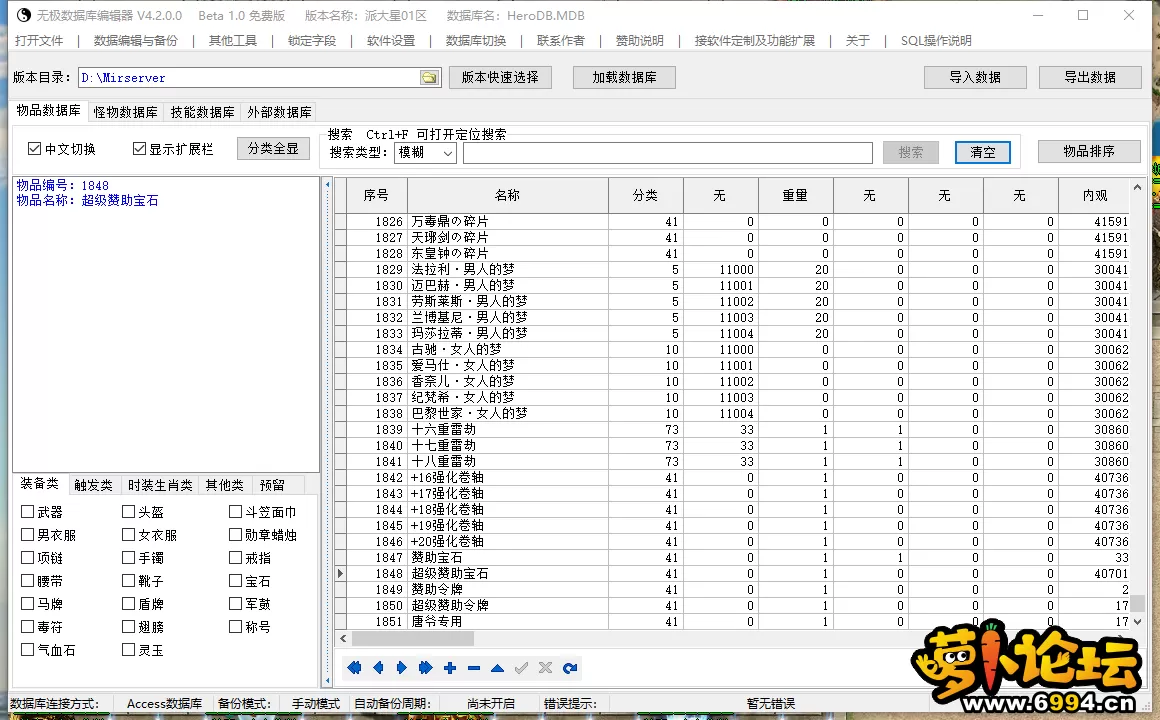Select row 古驰·女人的梦
Viewport: 1160px width, 720px height.
[x=732, y=349]
